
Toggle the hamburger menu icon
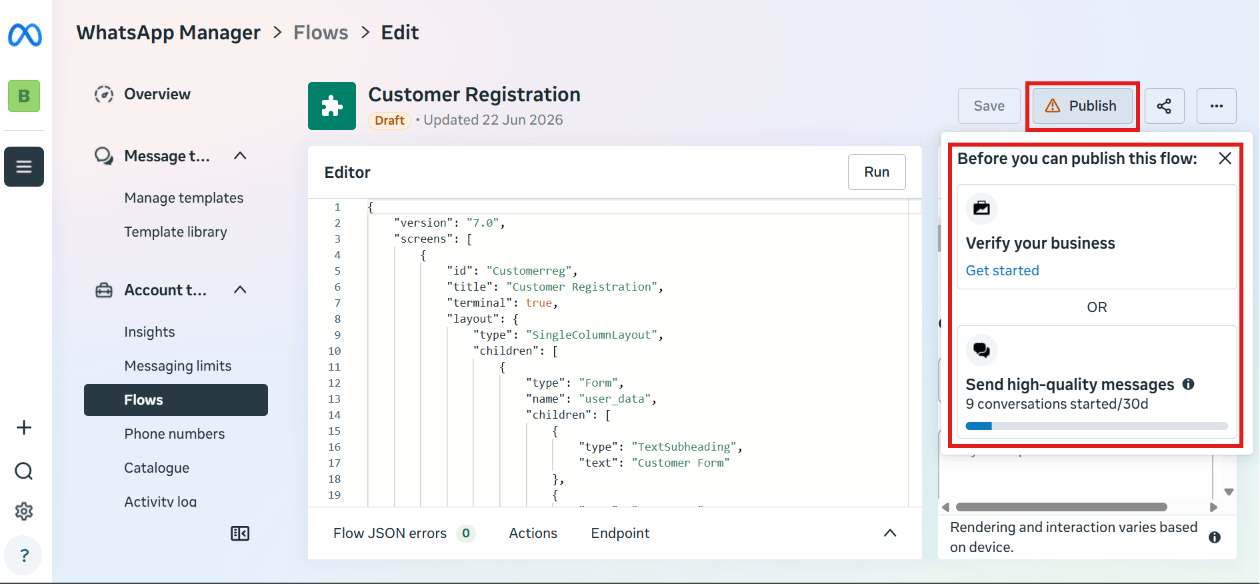point(24,167)
